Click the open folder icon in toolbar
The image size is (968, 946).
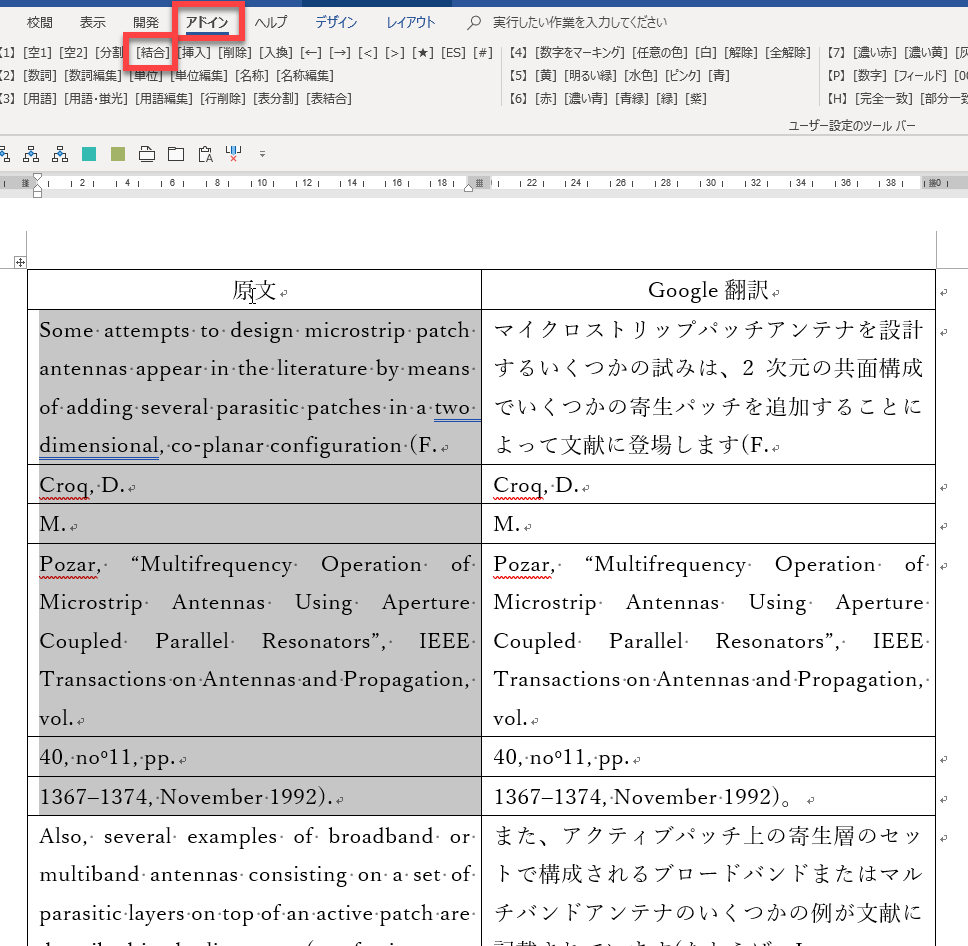[147, 154]
